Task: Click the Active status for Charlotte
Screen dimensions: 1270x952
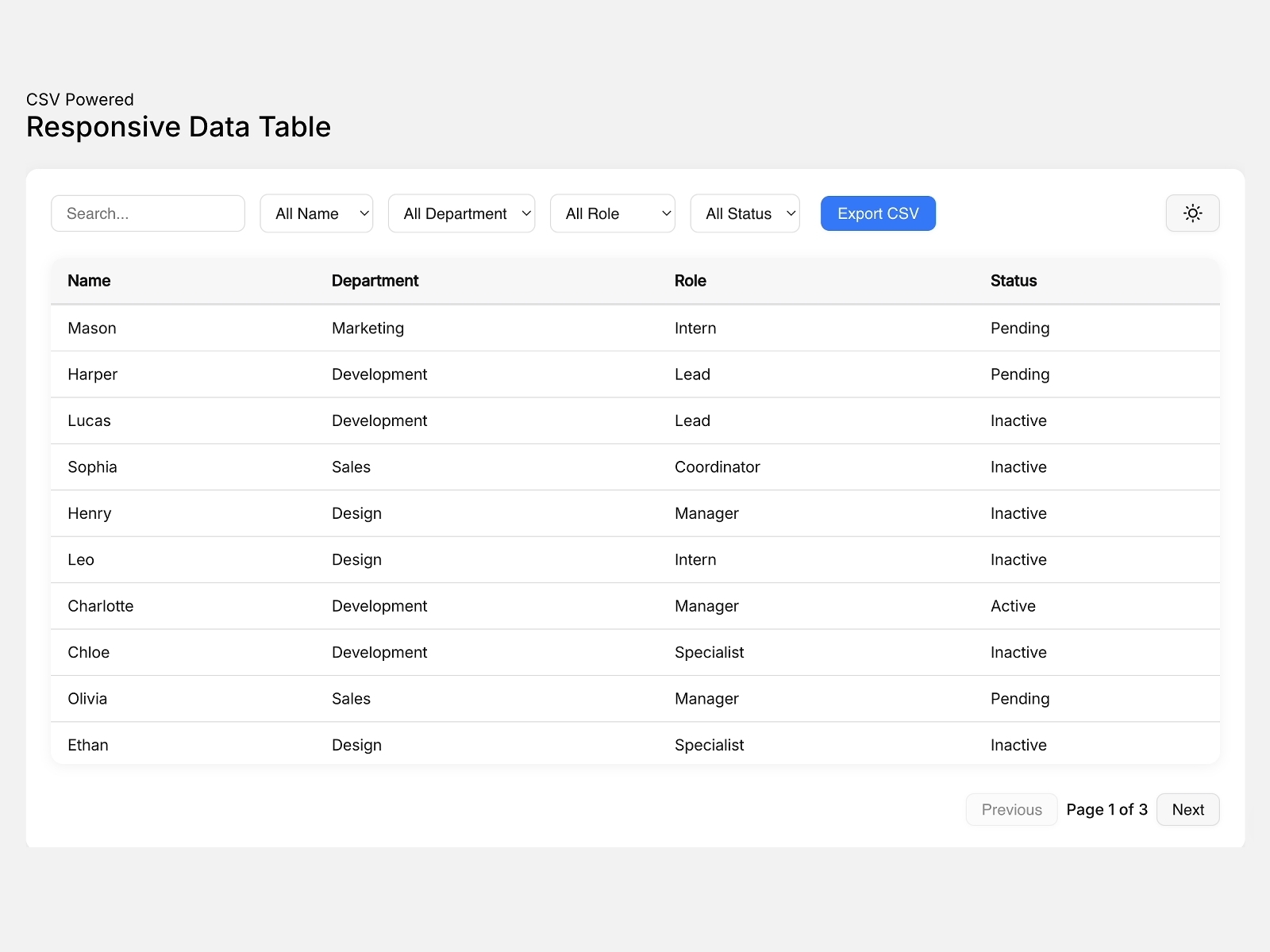Action: (x=1013, y=606)
